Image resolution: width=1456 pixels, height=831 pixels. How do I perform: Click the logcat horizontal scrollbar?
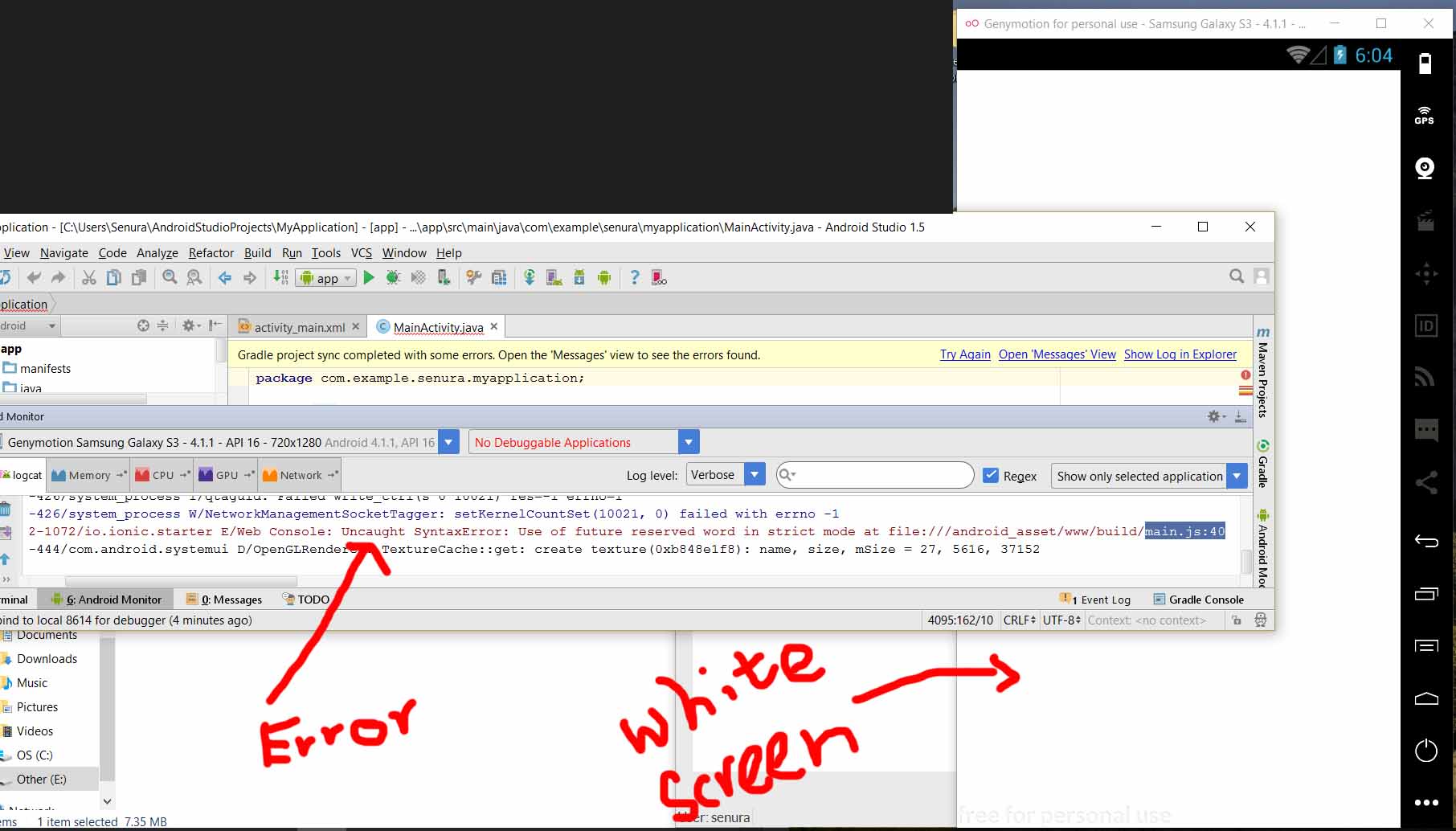coord(181,580)
